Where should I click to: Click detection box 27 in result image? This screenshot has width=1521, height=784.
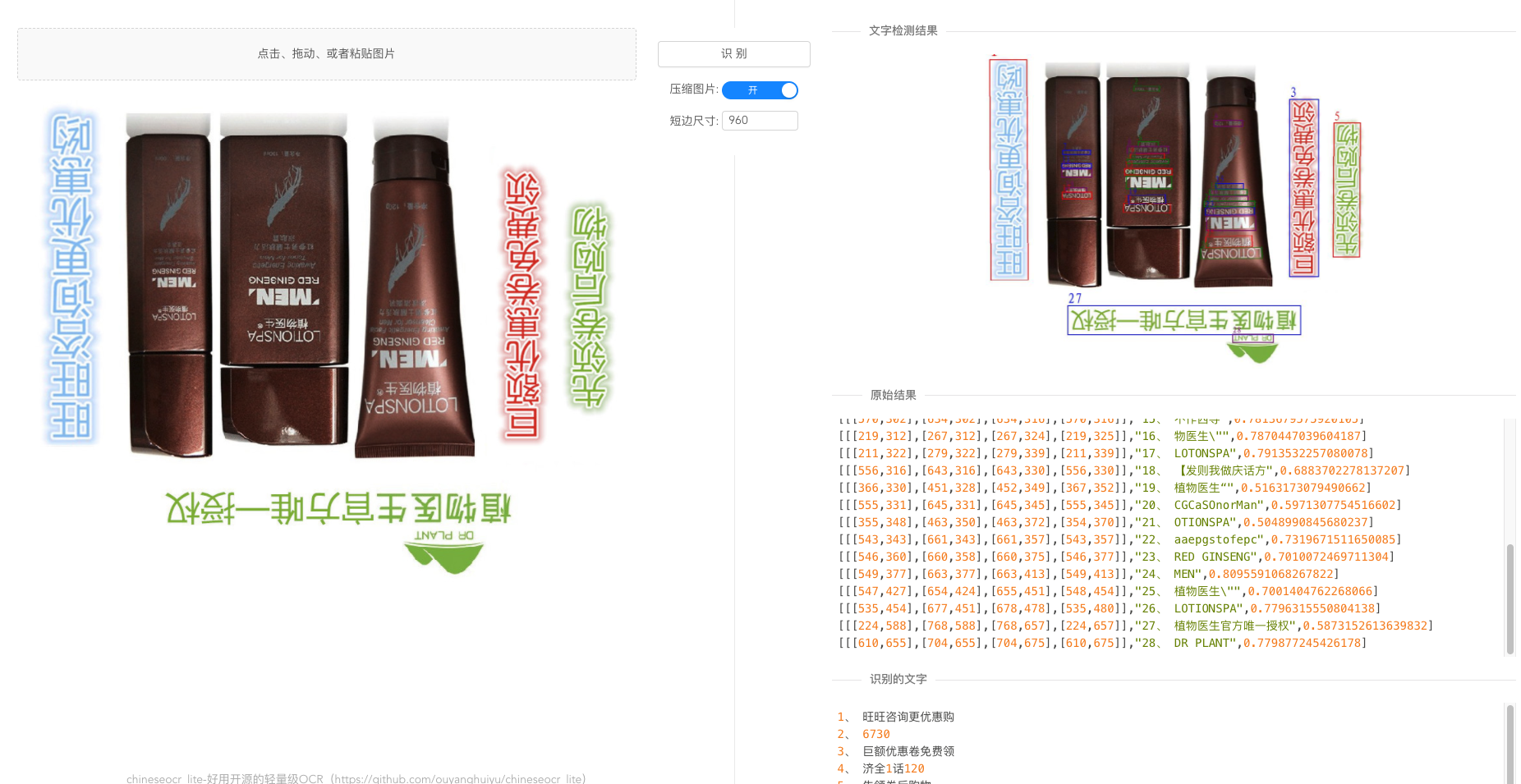click(x=1183, y=320)
